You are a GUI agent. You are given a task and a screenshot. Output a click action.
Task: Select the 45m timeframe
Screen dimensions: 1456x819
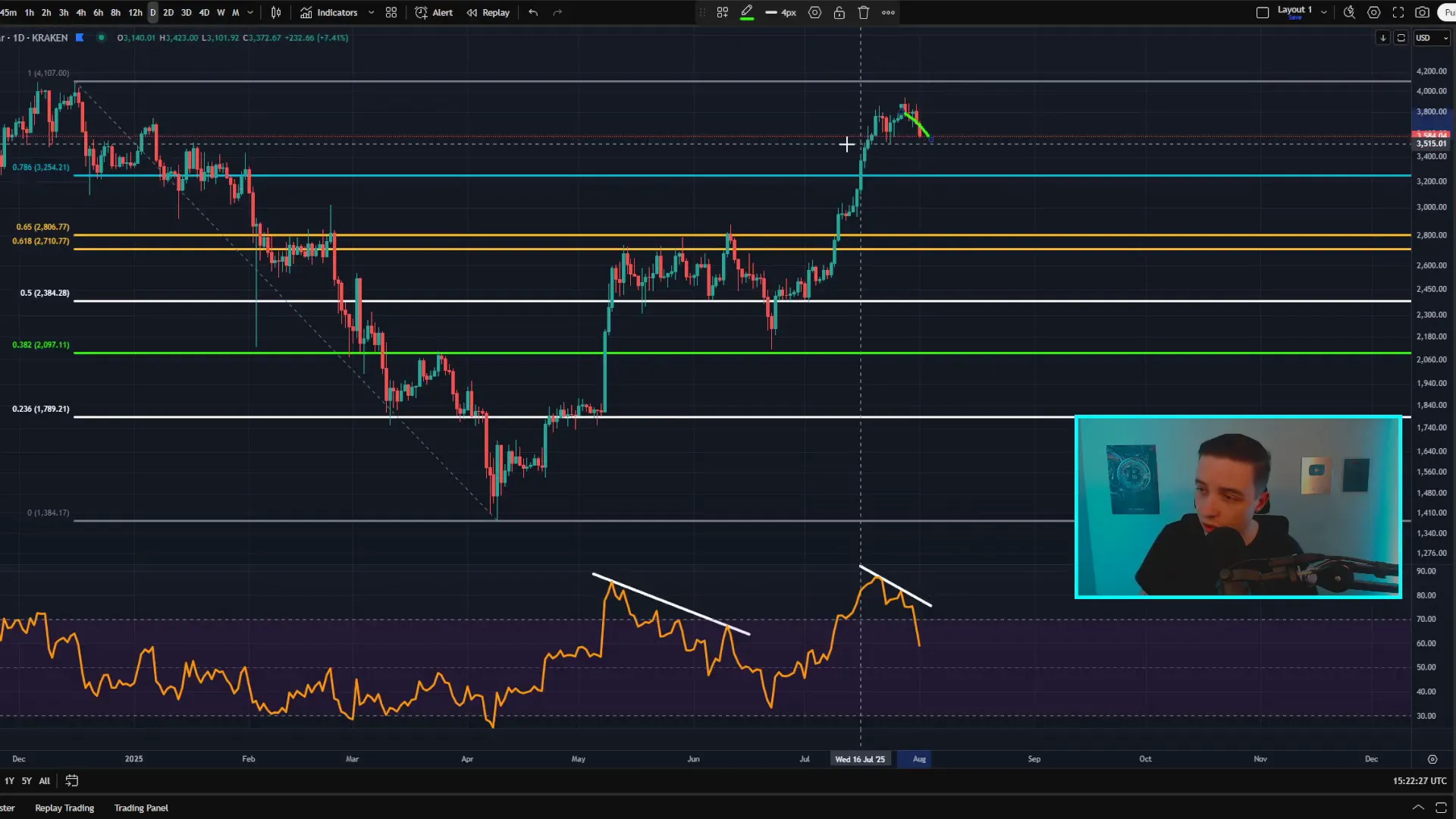tap(8, 13)
